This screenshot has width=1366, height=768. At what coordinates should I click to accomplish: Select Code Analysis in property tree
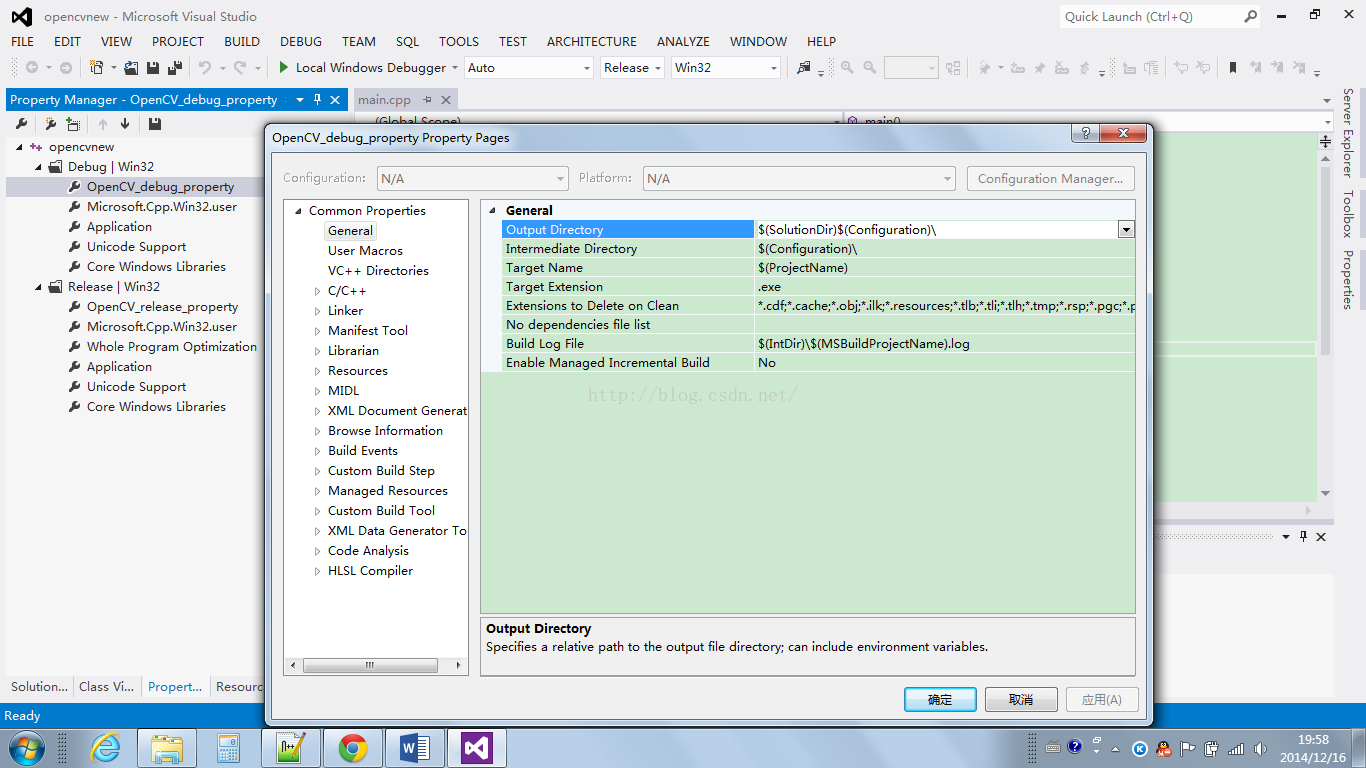(368, 551)
